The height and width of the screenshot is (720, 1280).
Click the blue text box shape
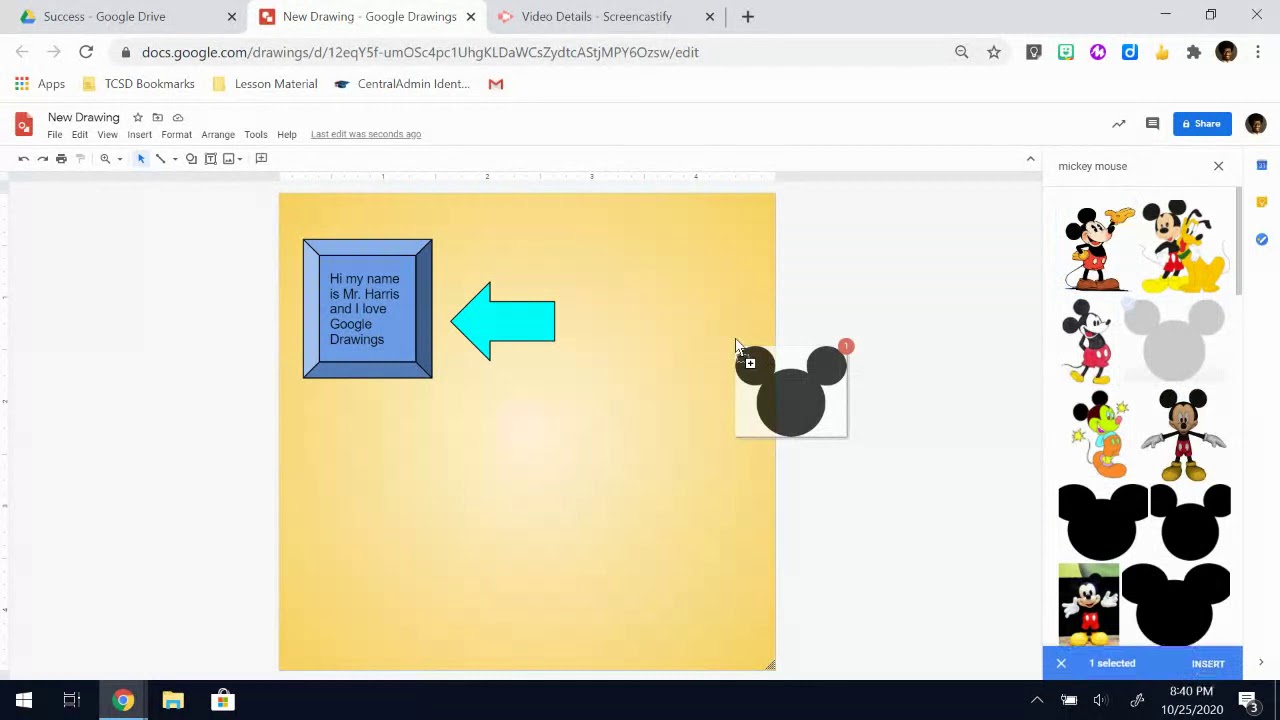[x=368, y=309]
